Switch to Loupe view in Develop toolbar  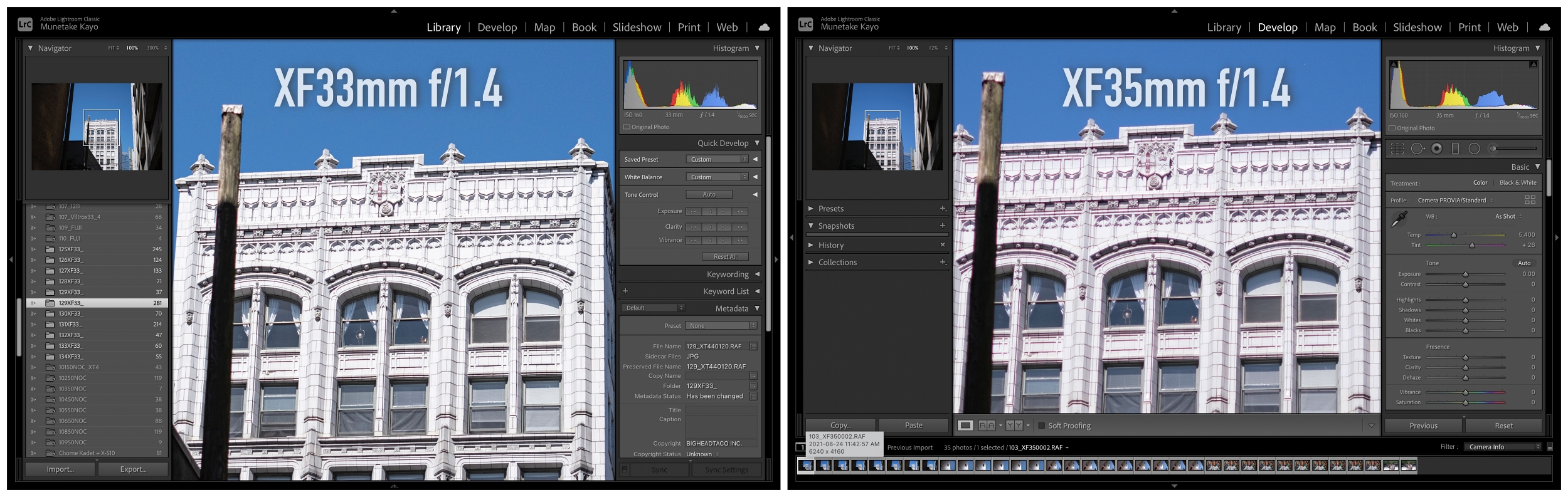[965, 426]
